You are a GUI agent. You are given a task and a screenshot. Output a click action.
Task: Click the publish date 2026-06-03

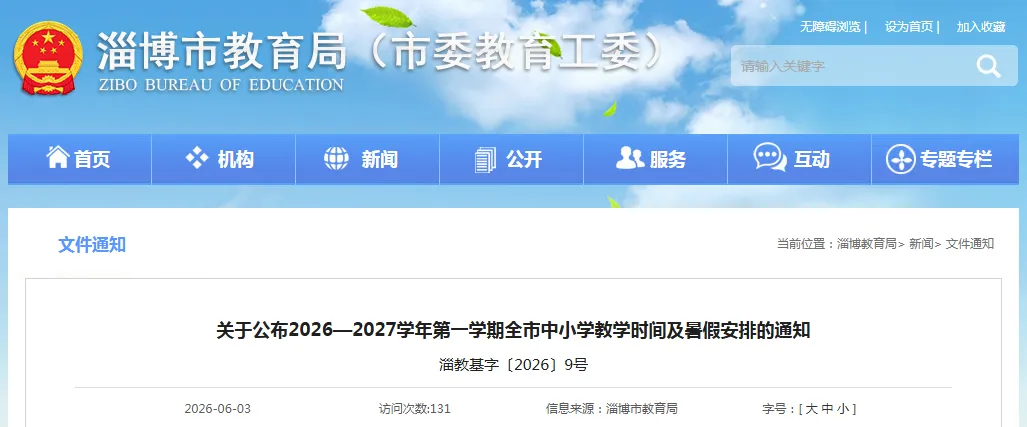[x=217, y=409]
